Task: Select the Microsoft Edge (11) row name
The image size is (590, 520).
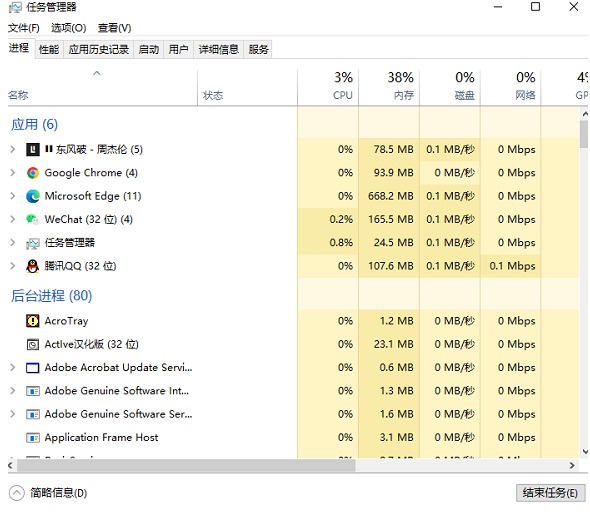Action: tap(93, 196)
